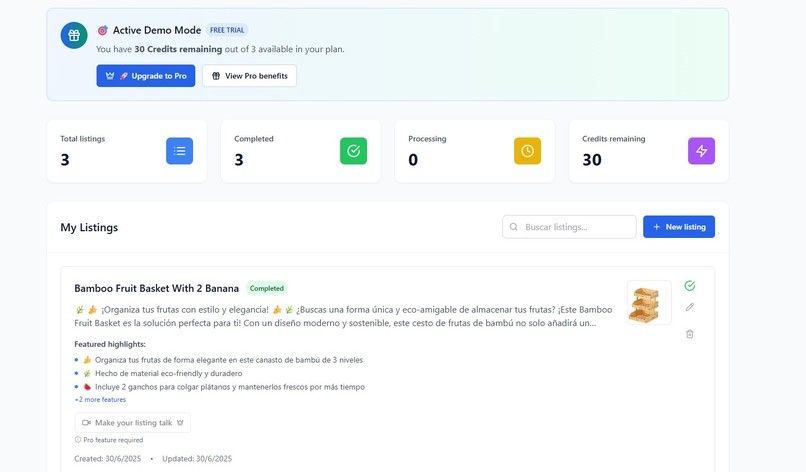Click the crown icon in Upgrade to Pro button
This screenshot has height=472, width=806.
point(110,76)
